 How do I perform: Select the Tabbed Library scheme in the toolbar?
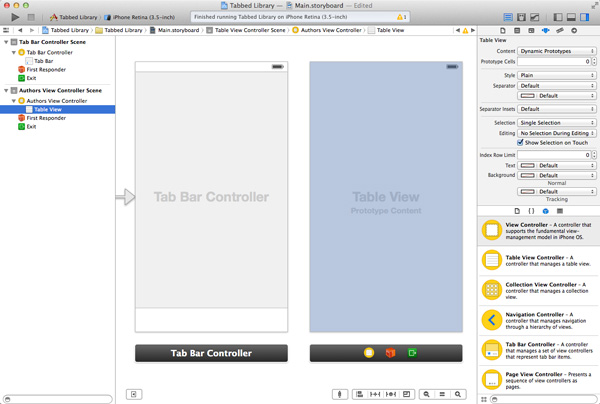pos(74,17)
